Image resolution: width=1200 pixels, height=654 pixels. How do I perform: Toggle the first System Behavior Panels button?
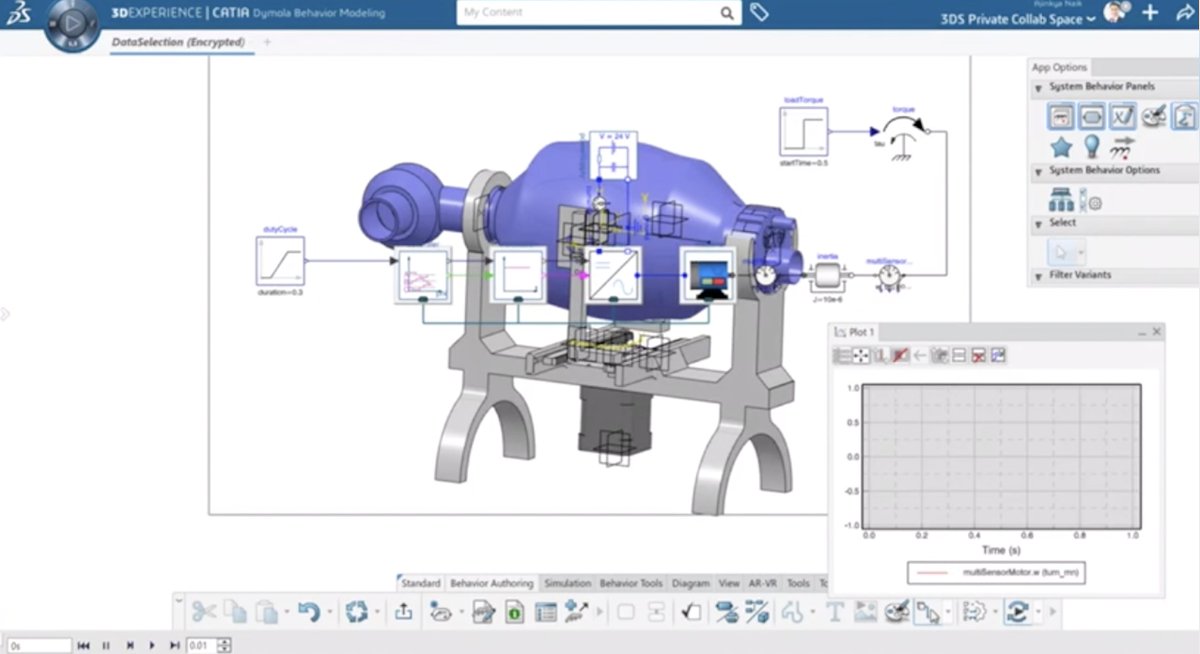1061,116
